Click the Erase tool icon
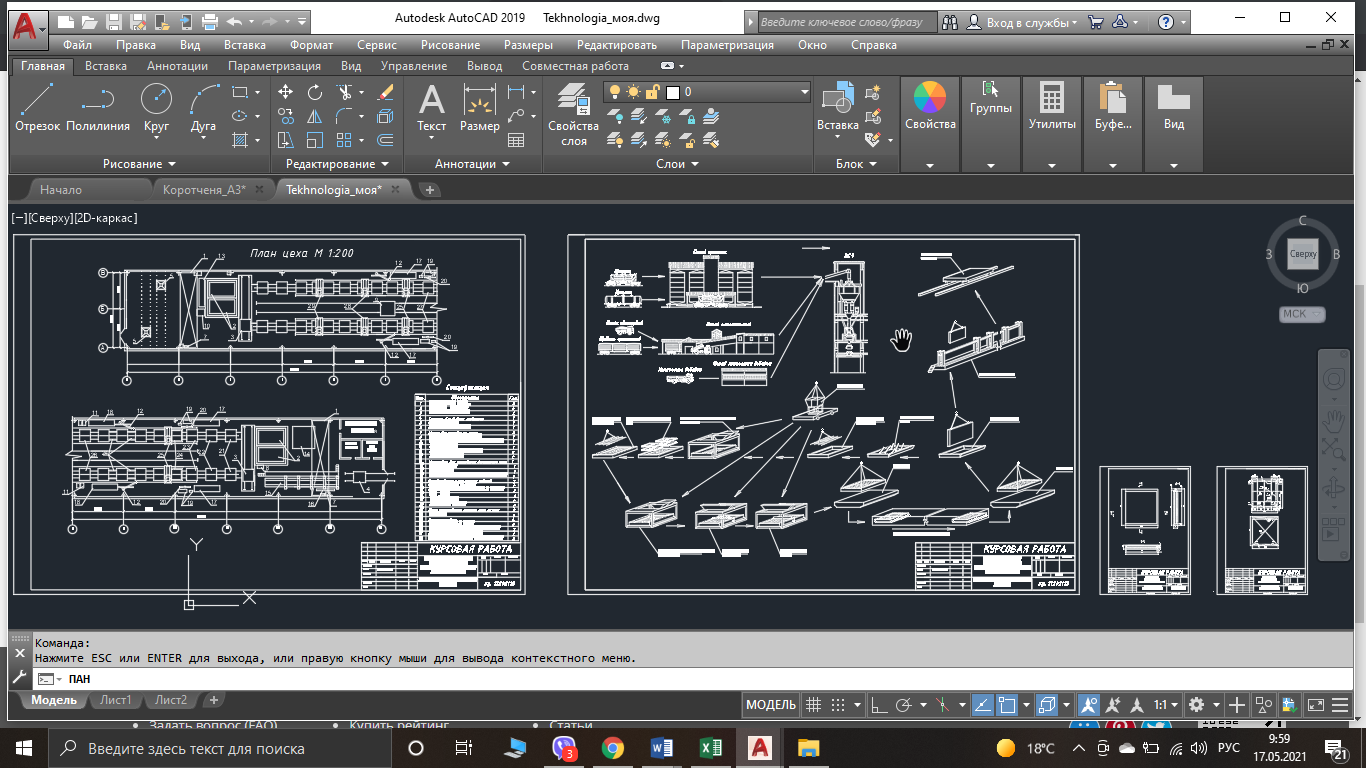The height and width of the screenshot is (768, 1366). click(x=385, y=92)
